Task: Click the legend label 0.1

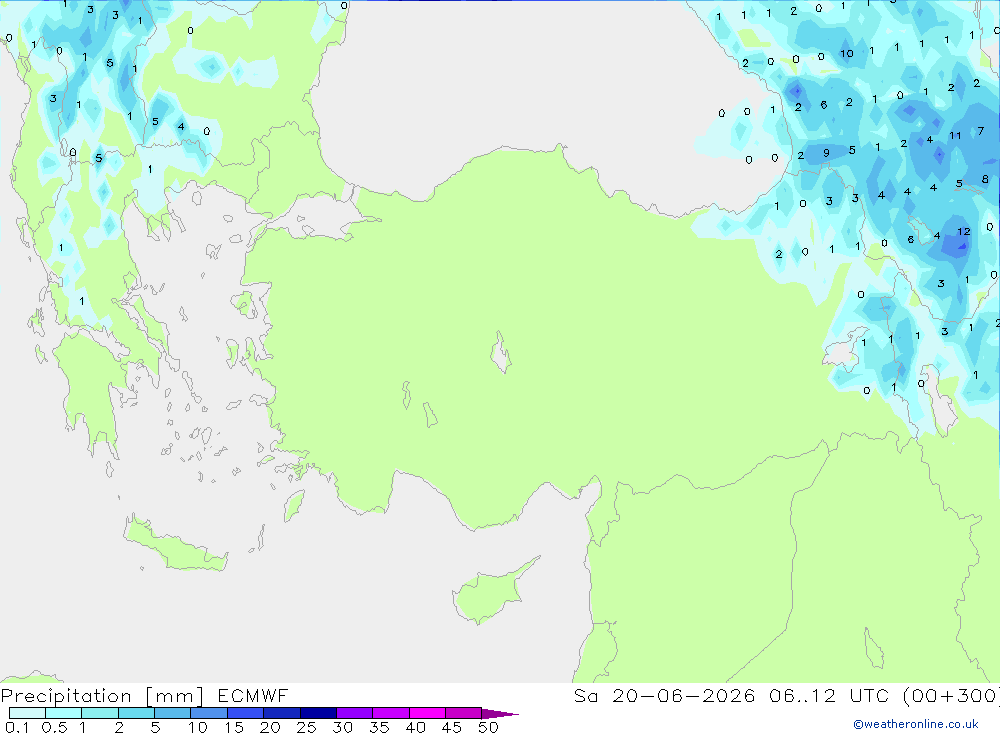Action: coord(17,727)
